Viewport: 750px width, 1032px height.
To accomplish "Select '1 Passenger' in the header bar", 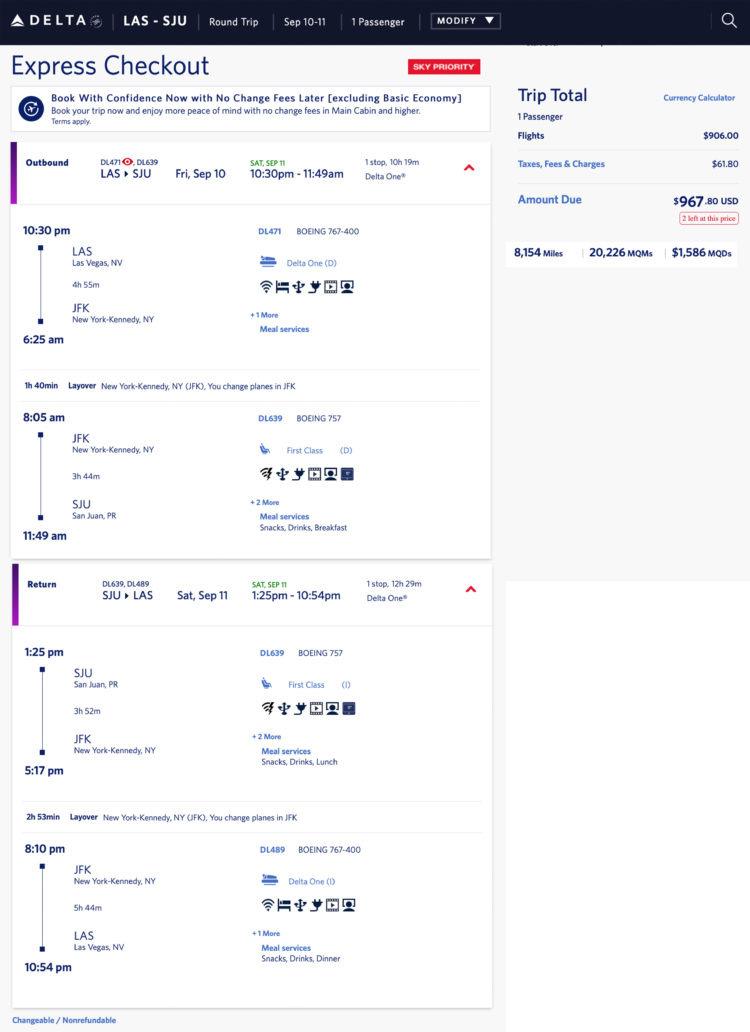I will [378, 21].
